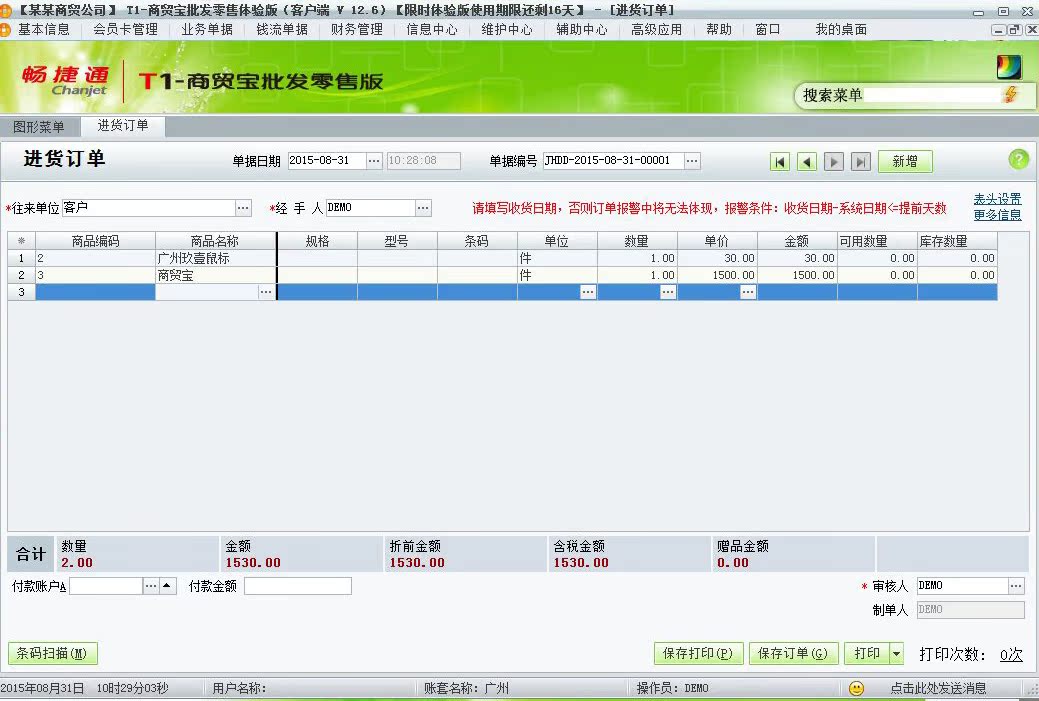Click the 新增 button
Viewport: 1039px width, 701px height.
coord(905,161)
